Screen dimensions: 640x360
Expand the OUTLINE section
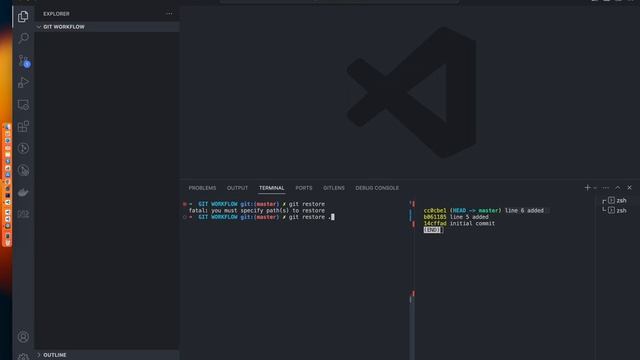tap(107, 355)
